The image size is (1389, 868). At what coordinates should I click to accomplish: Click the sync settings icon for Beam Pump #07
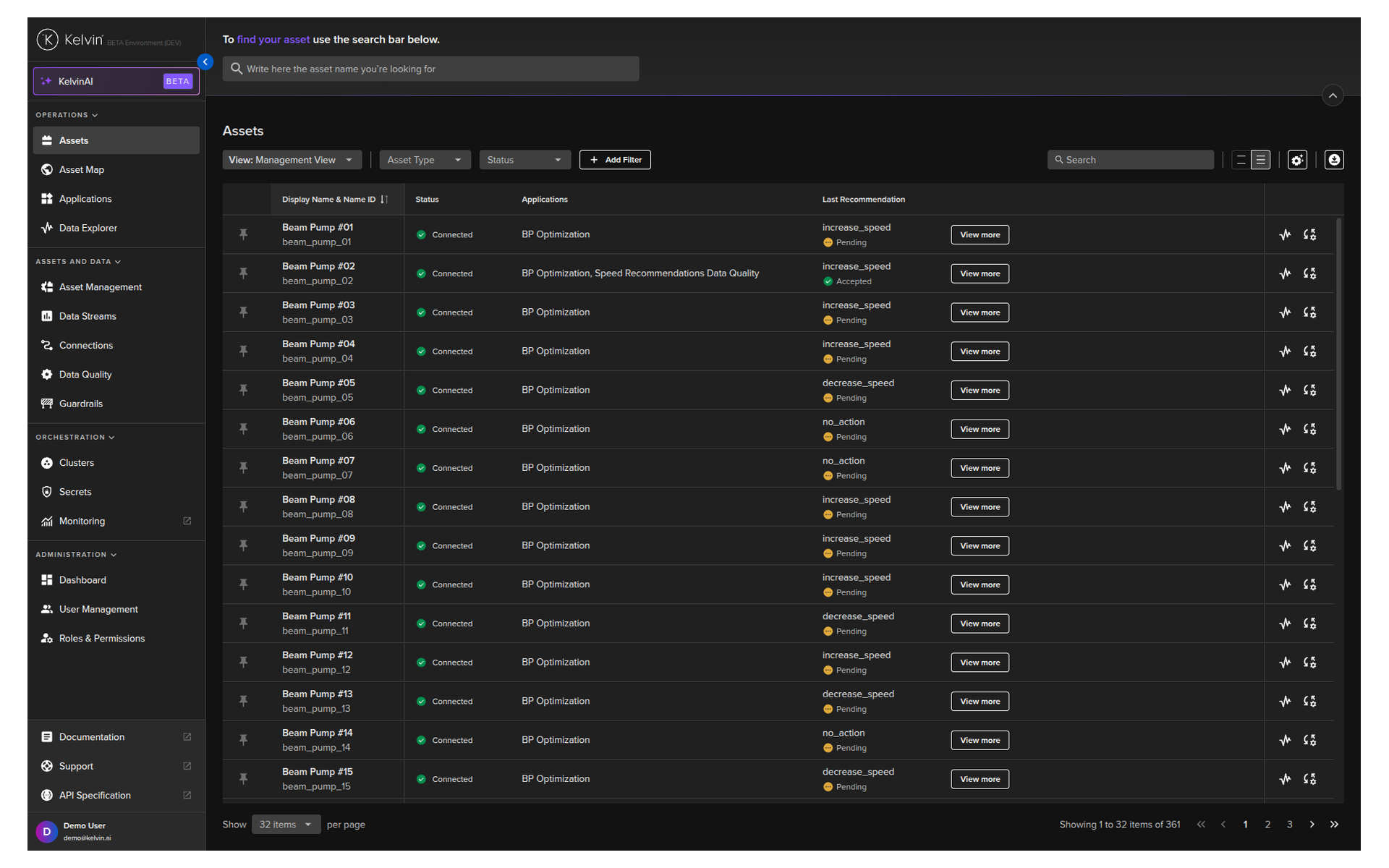point(1309,468)
